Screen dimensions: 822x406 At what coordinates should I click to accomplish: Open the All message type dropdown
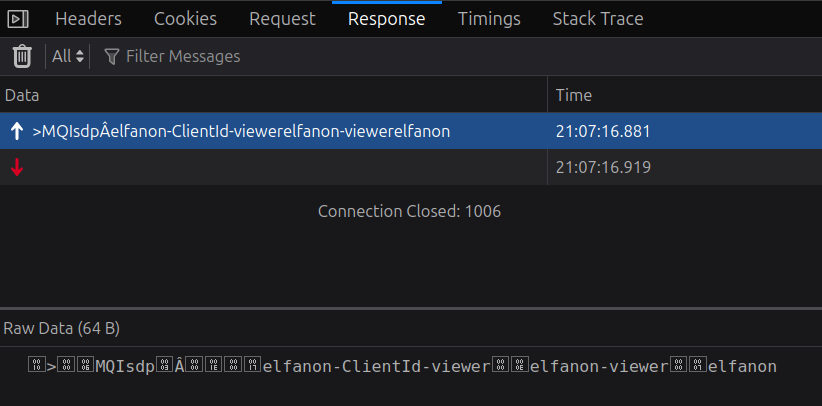(68, 57)
